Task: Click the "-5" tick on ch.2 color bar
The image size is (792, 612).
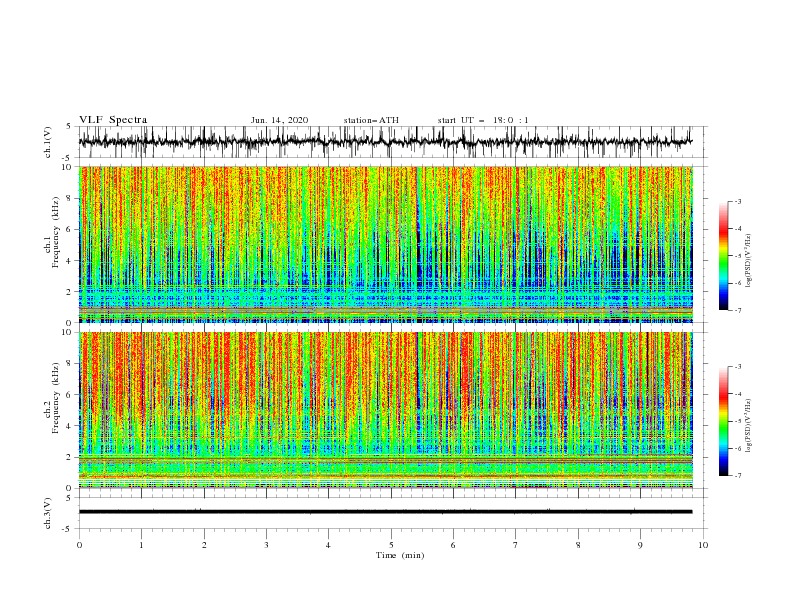Action: tap(737, 421)
